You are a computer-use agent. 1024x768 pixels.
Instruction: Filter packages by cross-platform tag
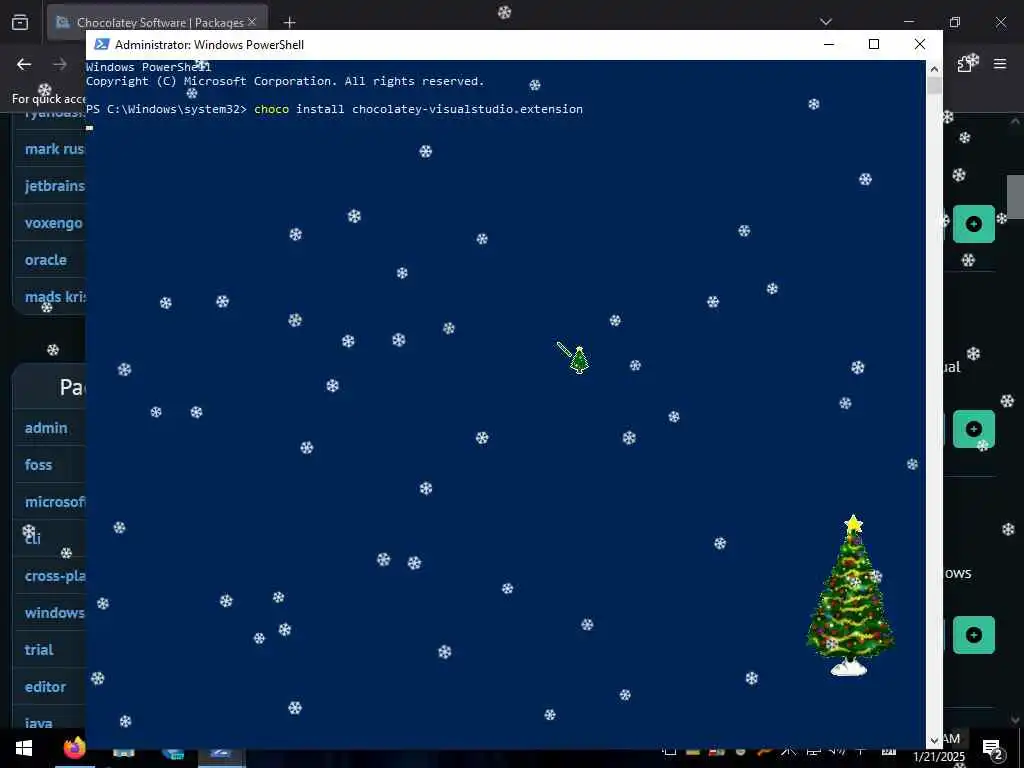[55, 576]
